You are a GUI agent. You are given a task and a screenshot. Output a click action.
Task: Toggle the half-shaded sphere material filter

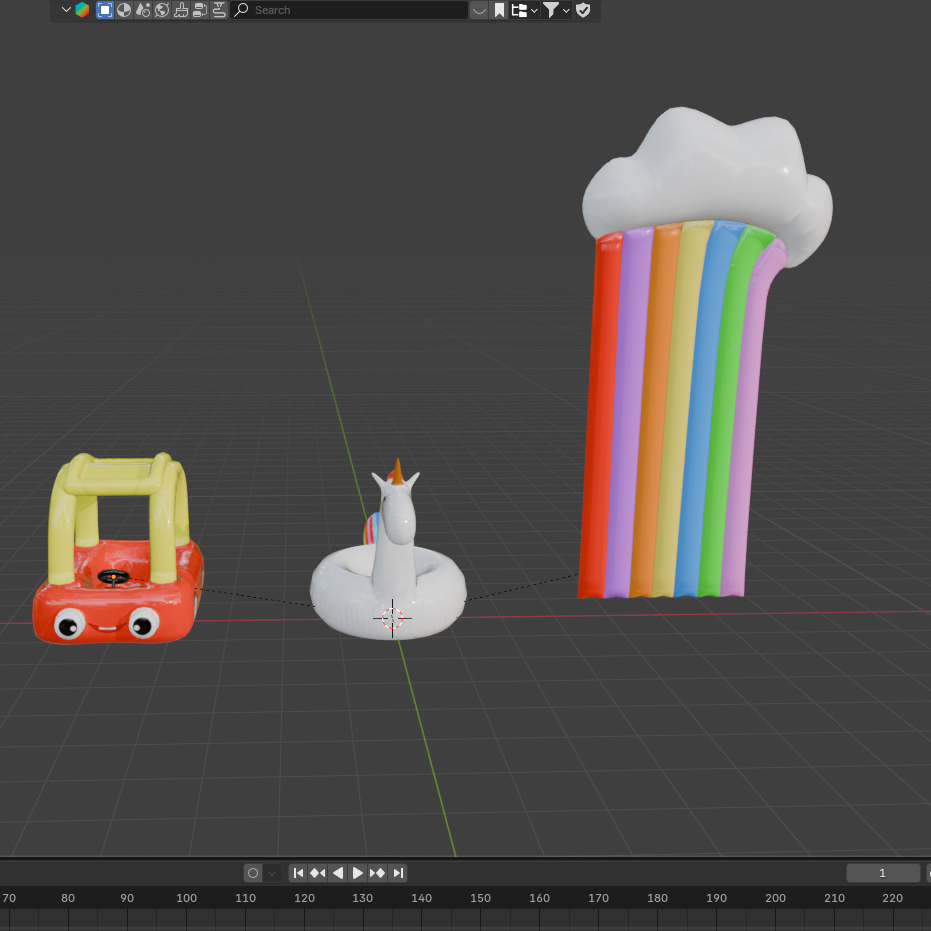[124, 10]
